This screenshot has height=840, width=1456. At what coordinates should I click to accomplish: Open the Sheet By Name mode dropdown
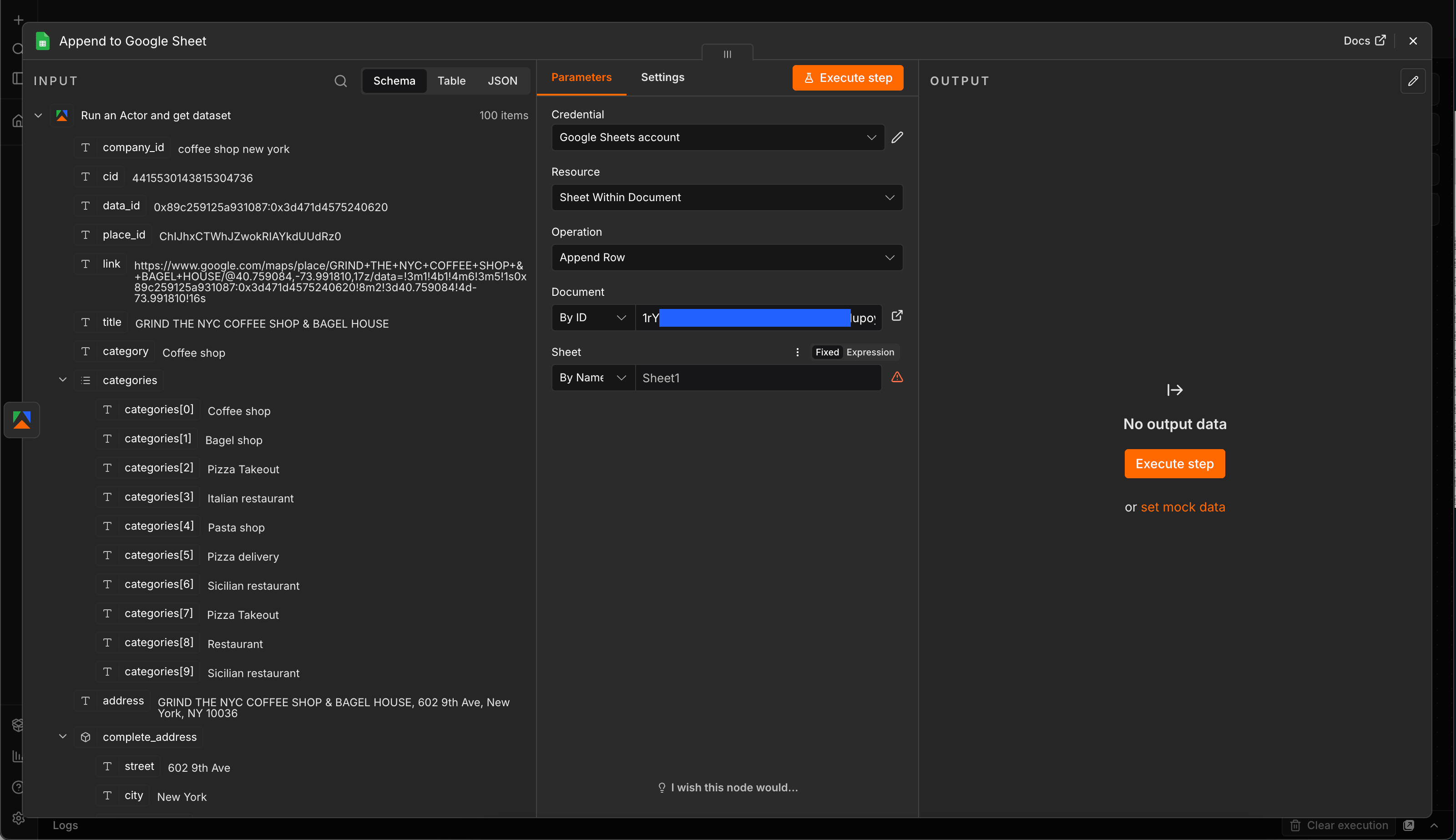pyautogui.click(x=593, y=377)
